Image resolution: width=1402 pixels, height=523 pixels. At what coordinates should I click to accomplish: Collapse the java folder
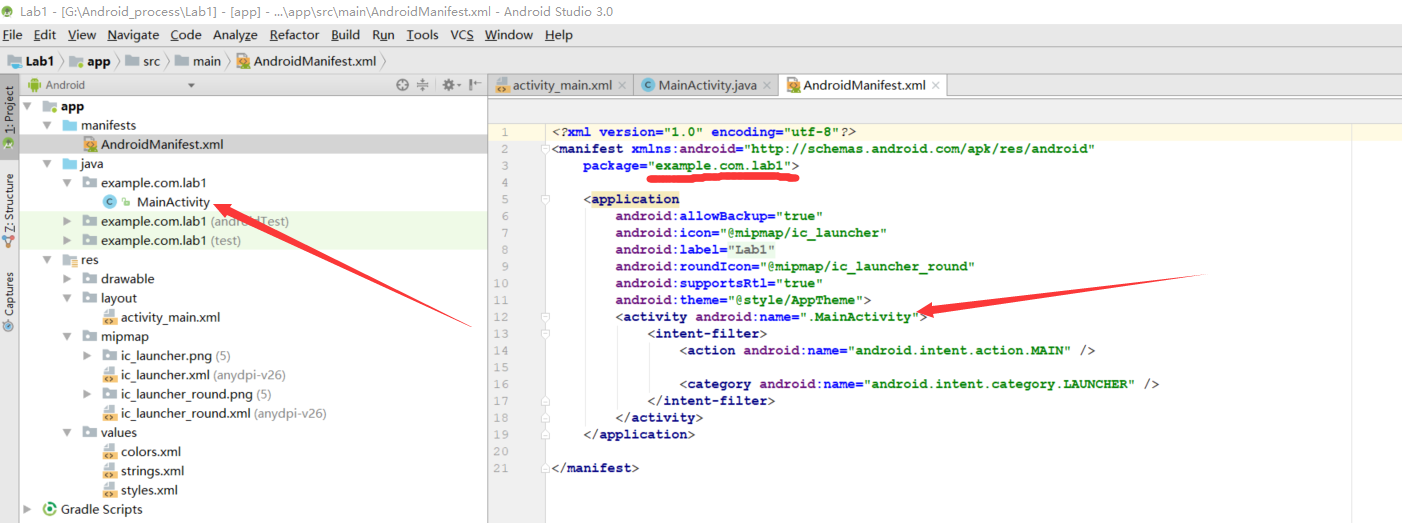point(47,164)
